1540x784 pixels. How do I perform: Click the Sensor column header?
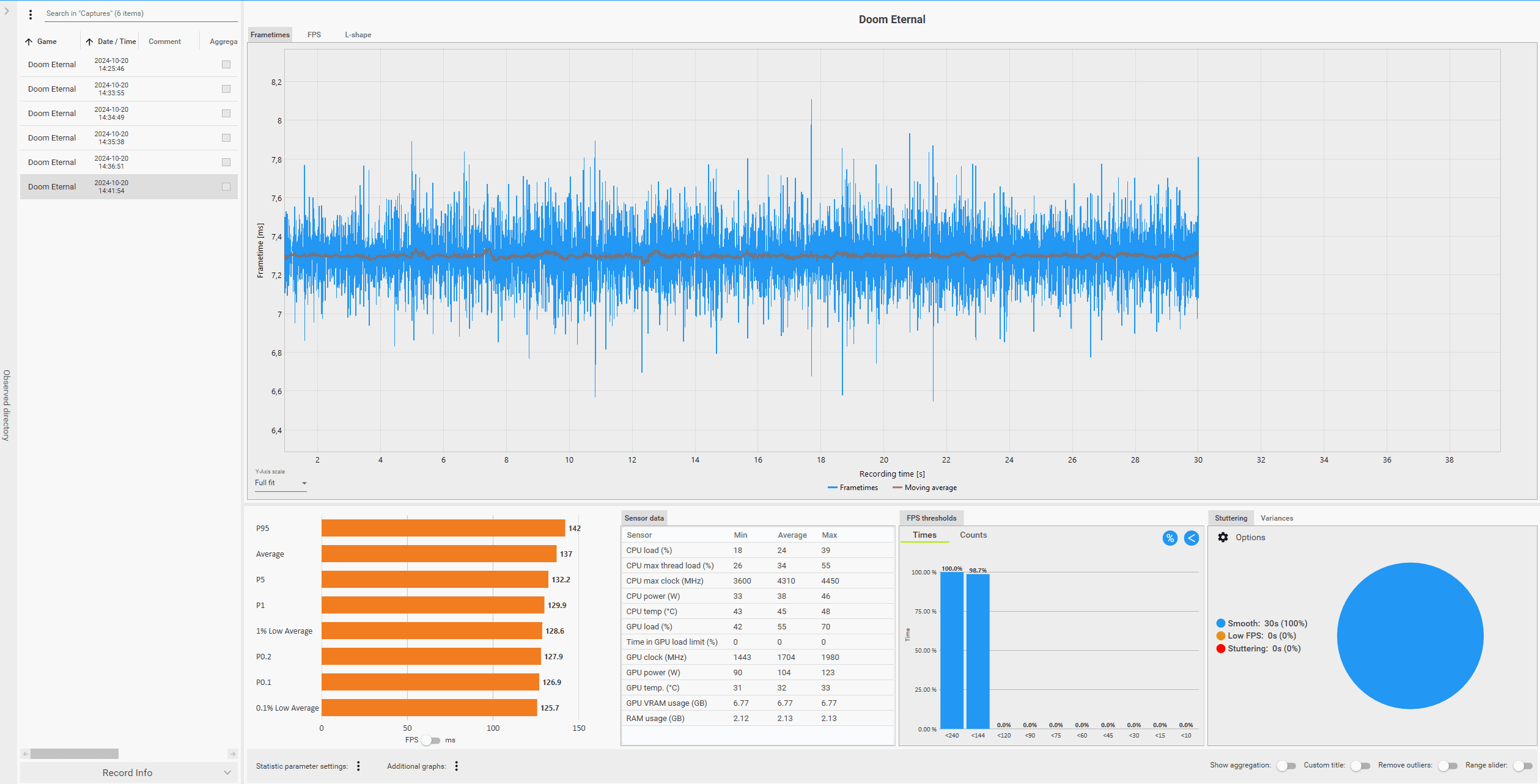tap(639, 535)
